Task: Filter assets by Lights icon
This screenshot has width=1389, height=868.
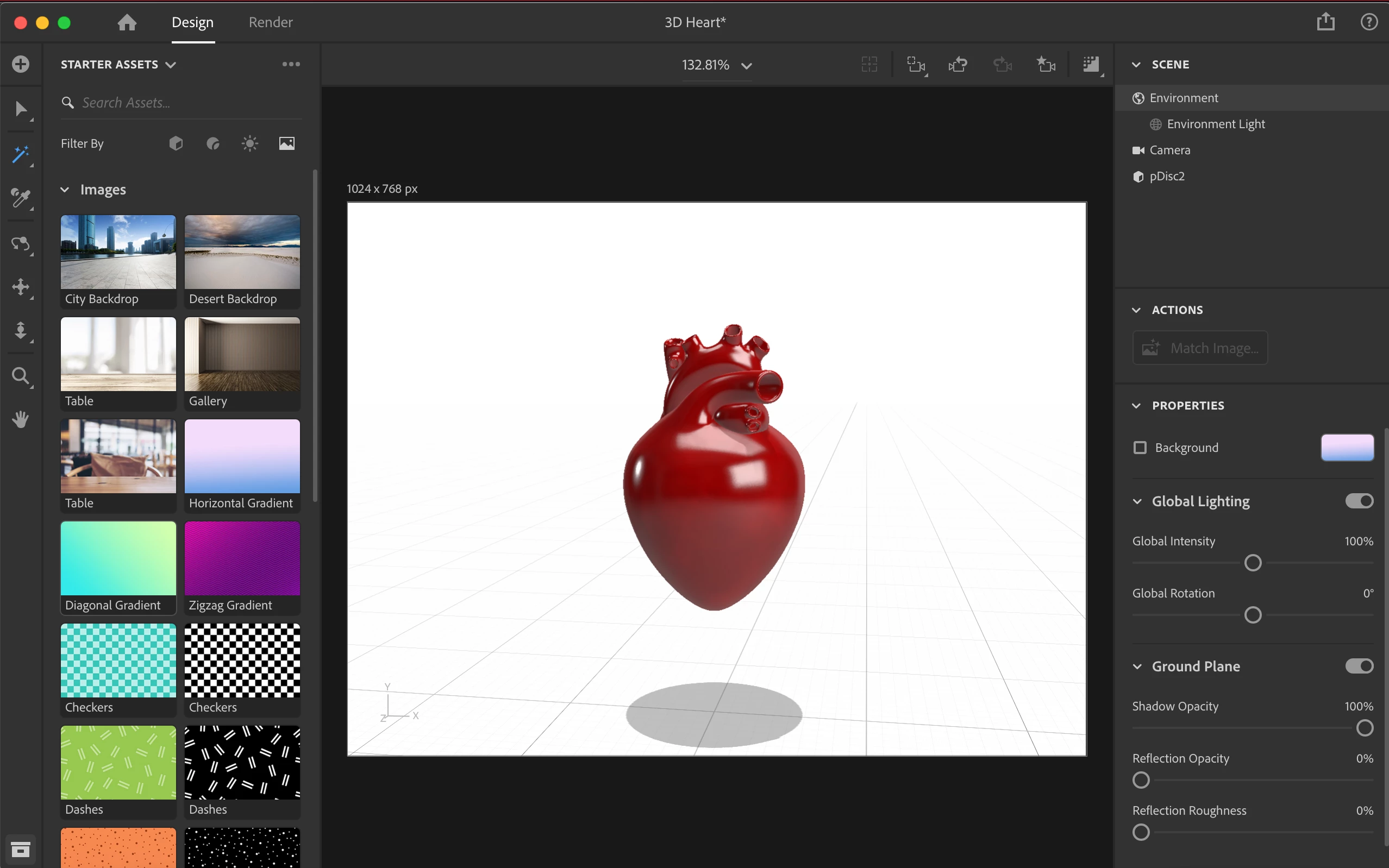Action: 250,143
